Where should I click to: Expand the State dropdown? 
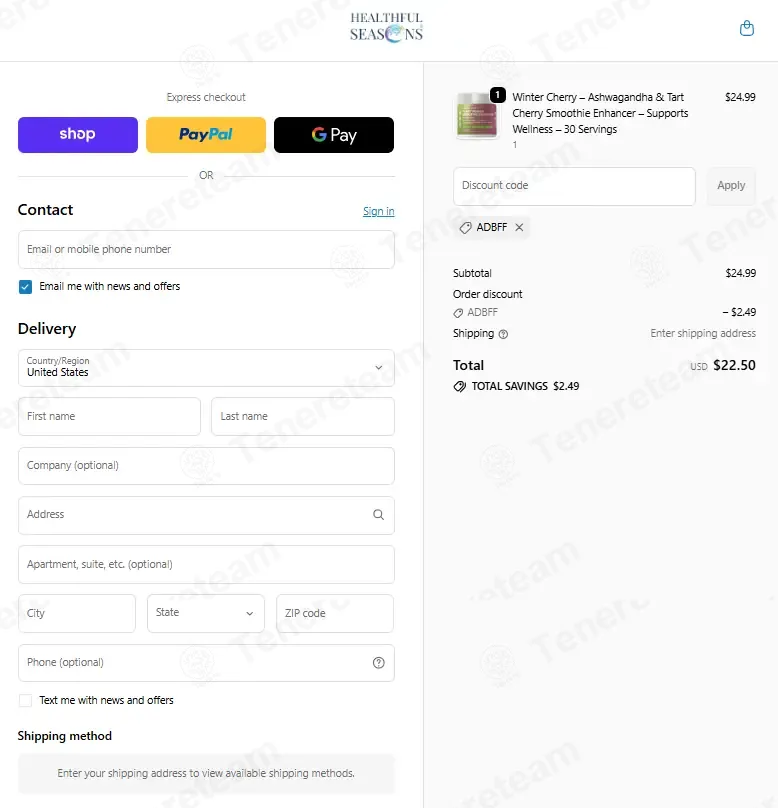click(206, 613)
